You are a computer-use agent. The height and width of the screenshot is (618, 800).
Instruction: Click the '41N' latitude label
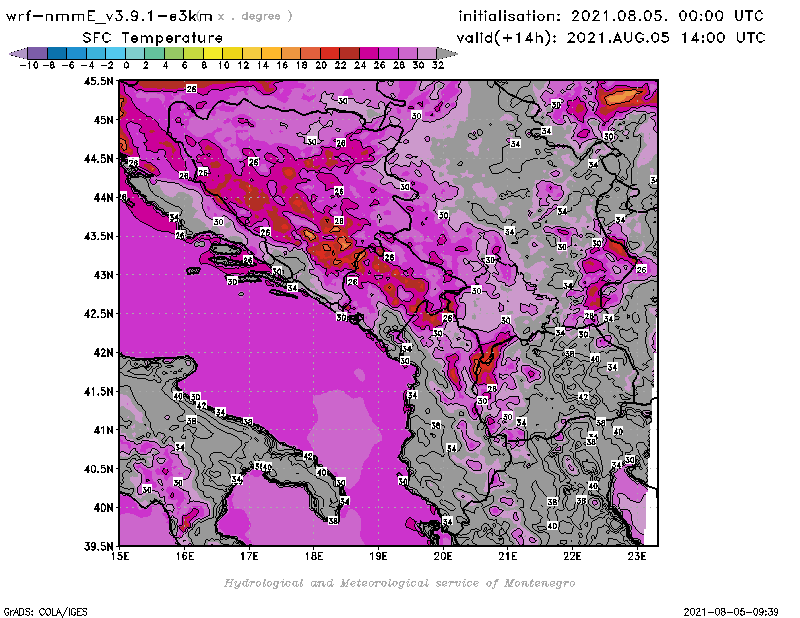click(103, 430)
